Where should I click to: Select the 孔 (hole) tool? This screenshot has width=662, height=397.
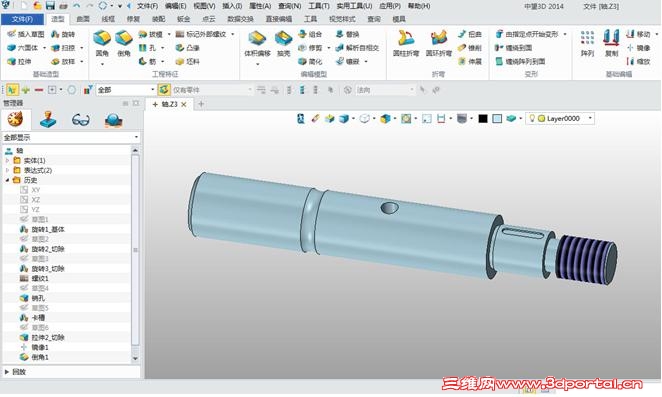[x=148, y=48]
